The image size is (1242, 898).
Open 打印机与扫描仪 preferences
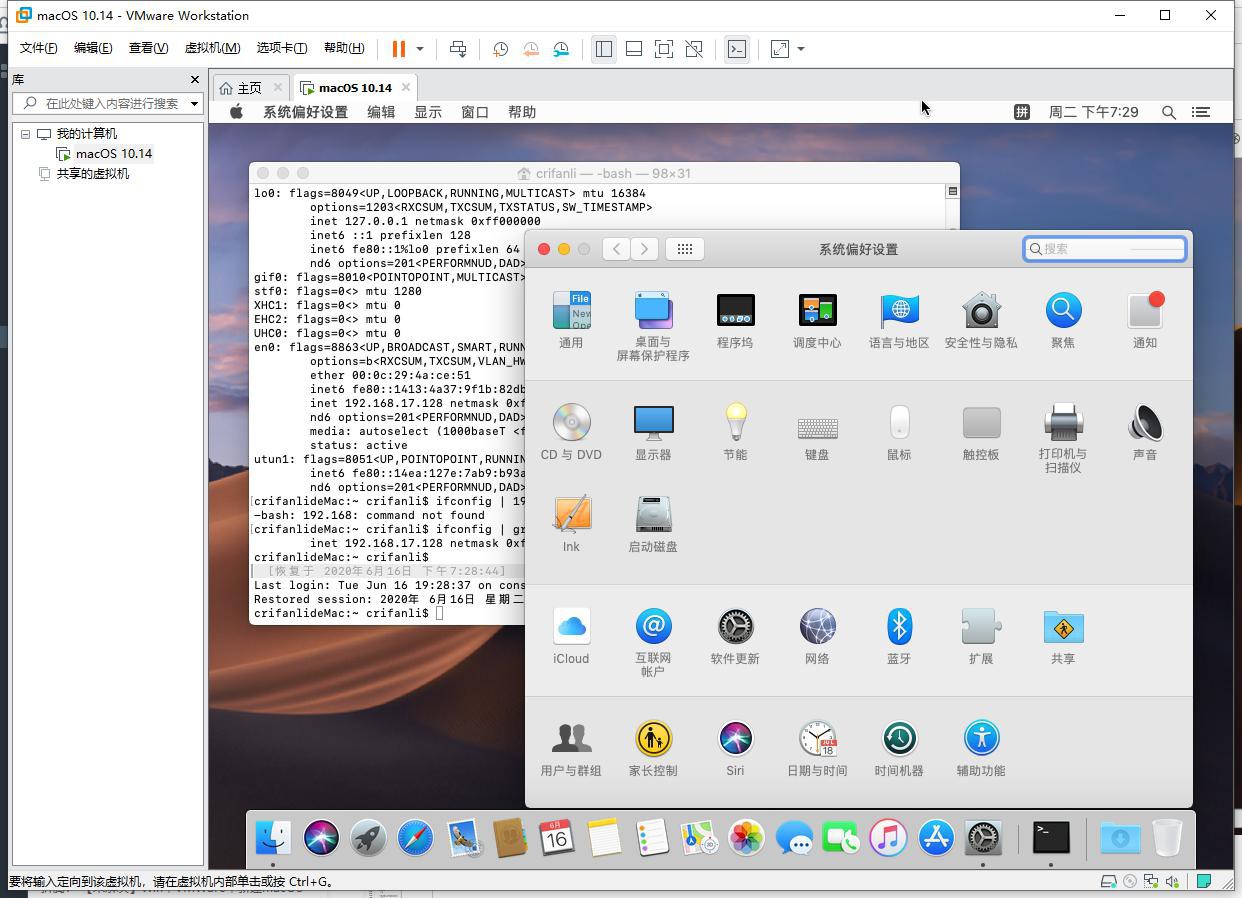pyautogui.click(x=1063, y=438)
